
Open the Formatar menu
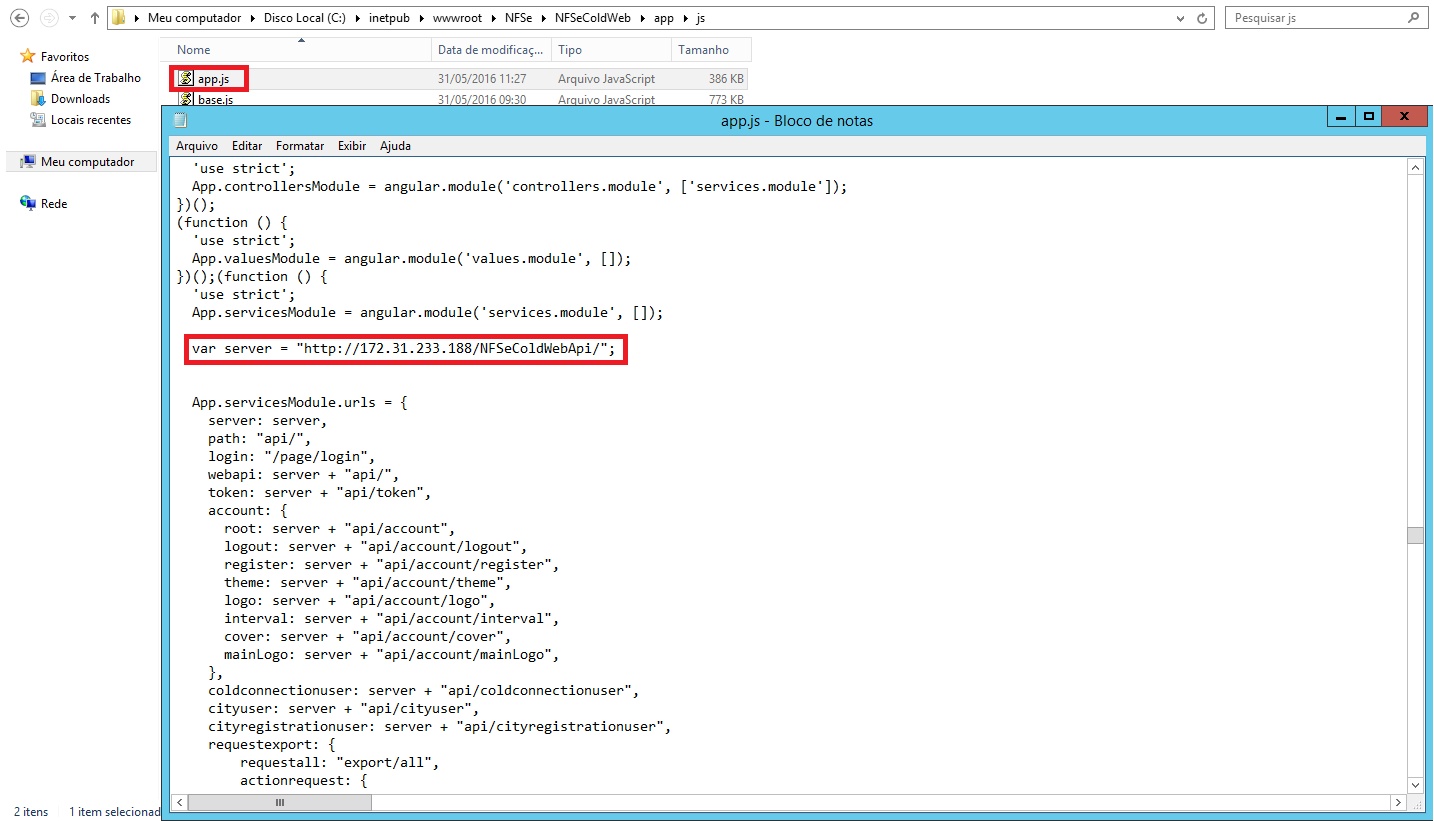click(x=300, y=146)
